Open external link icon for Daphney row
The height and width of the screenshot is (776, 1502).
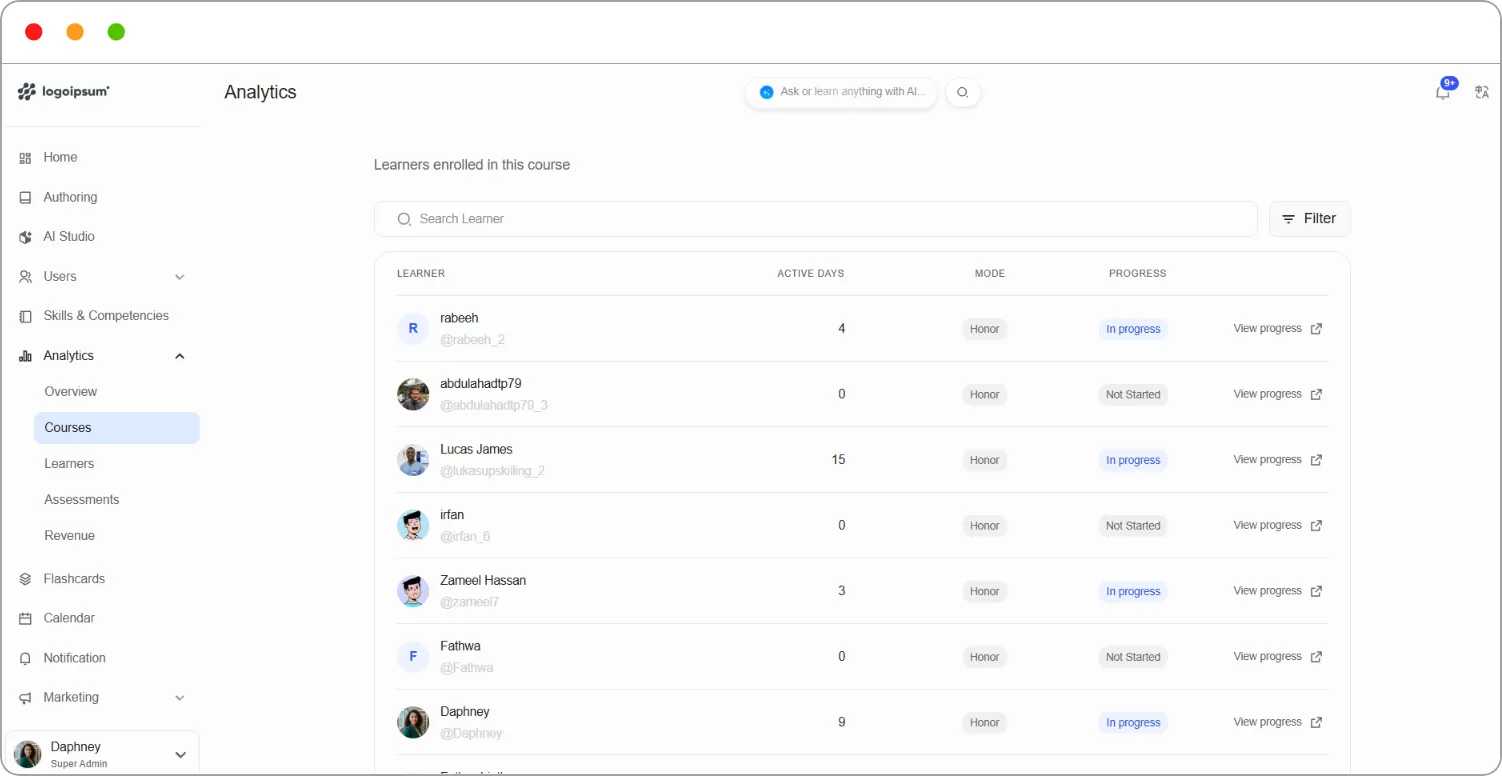1316,722
